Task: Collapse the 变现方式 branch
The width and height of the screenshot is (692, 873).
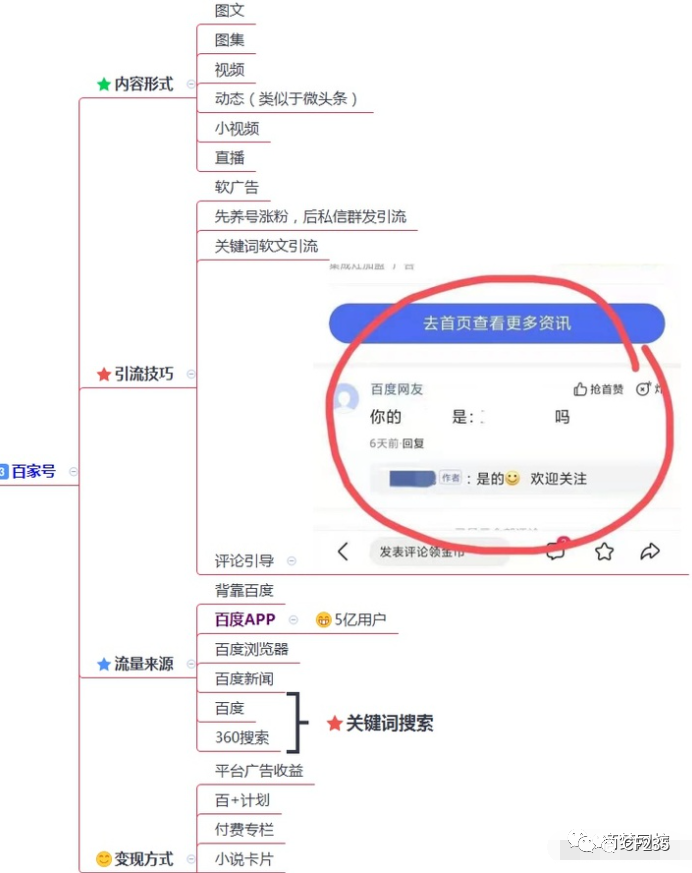Action: [x=191, y=859]
